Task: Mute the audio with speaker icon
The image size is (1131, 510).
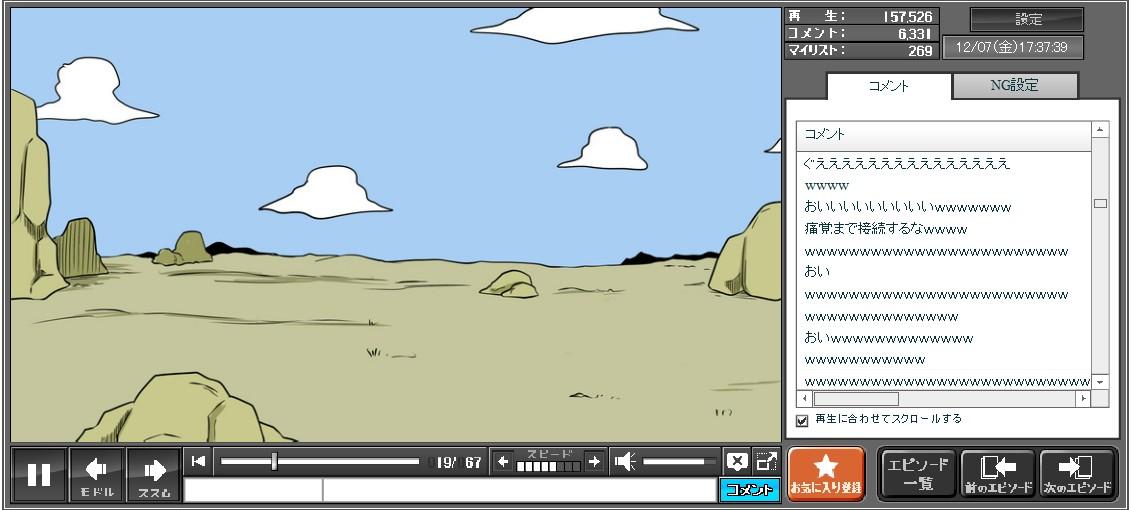Action: coord(625,461)
